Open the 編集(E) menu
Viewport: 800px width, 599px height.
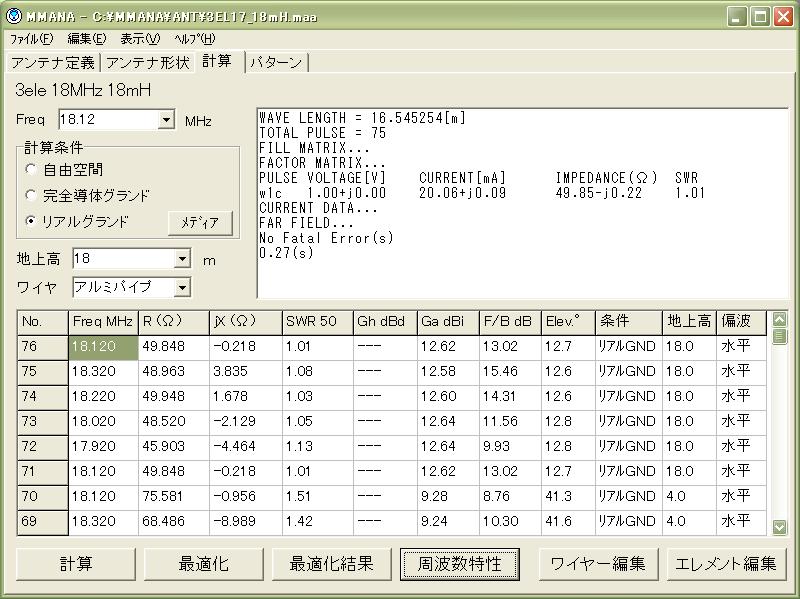(x=87, y=39)
